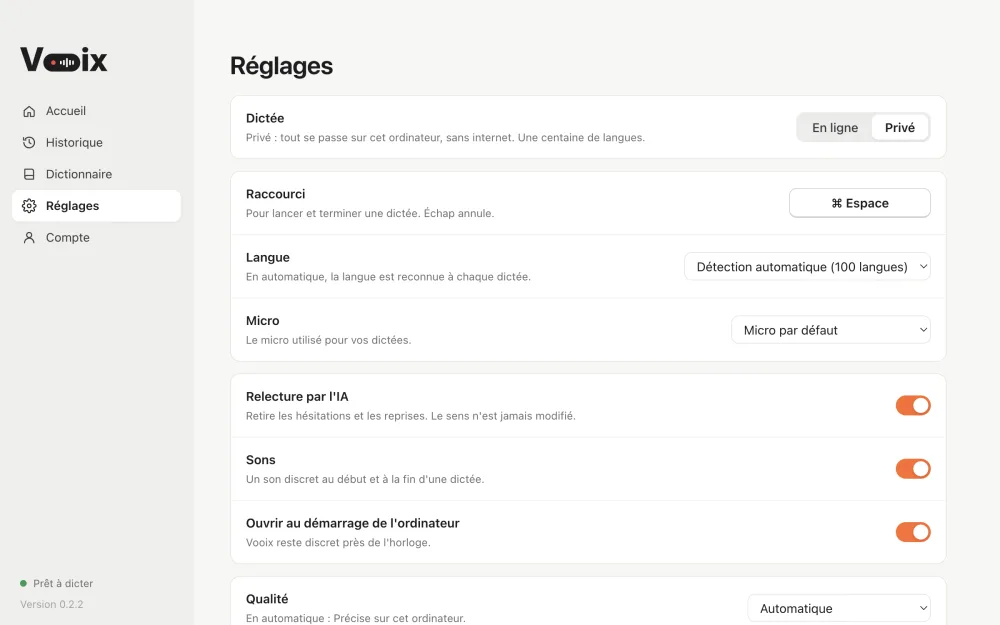Click the Vooix logo
This screenshot has height=625, width=1000.
tap(64, 60)
